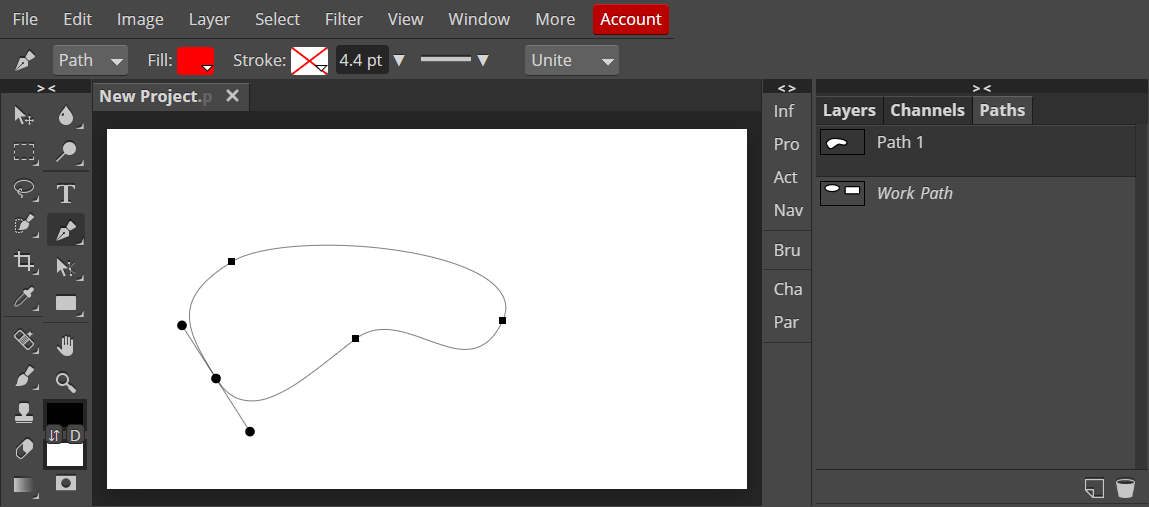Open the Image menu
This screenshot has width=1149, height=507.
tap(140, 19)
